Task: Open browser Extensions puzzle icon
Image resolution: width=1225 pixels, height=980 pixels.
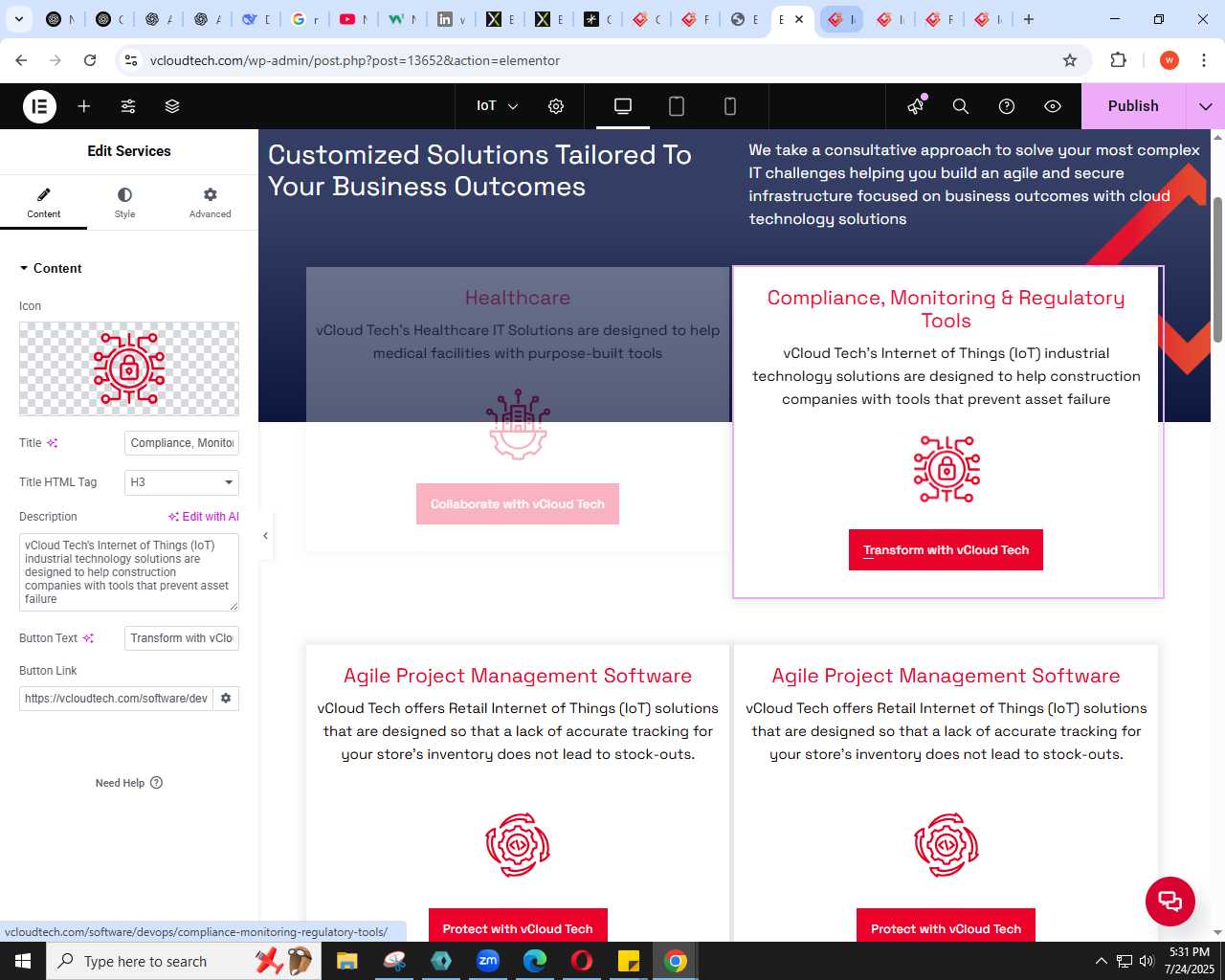Action: pos(1118,60)
